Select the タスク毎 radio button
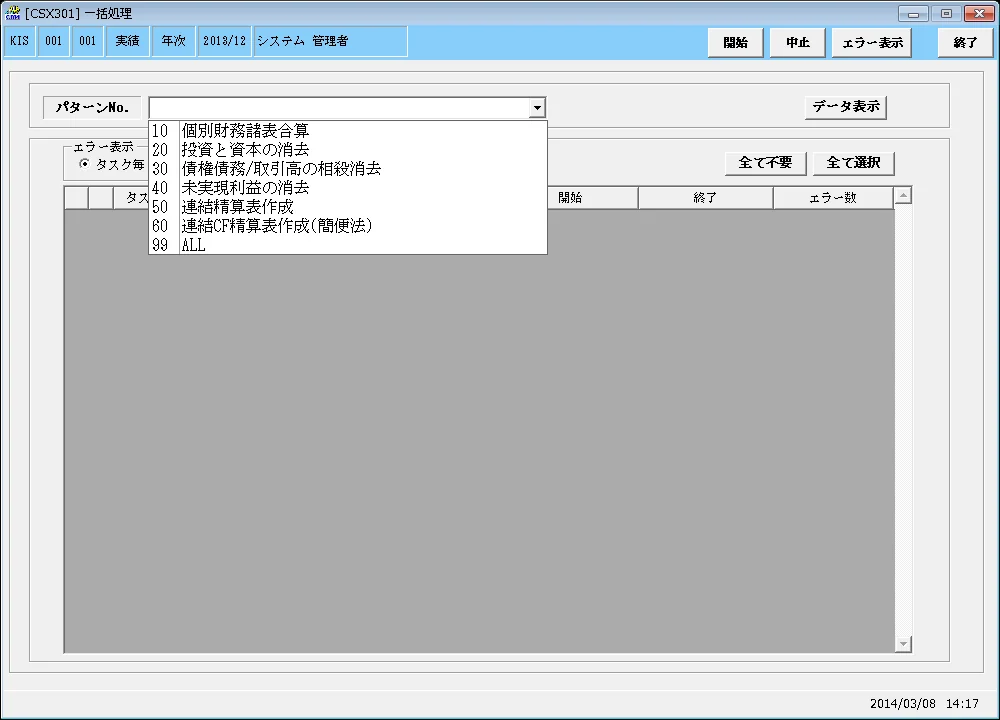 (x=84, y=165)
